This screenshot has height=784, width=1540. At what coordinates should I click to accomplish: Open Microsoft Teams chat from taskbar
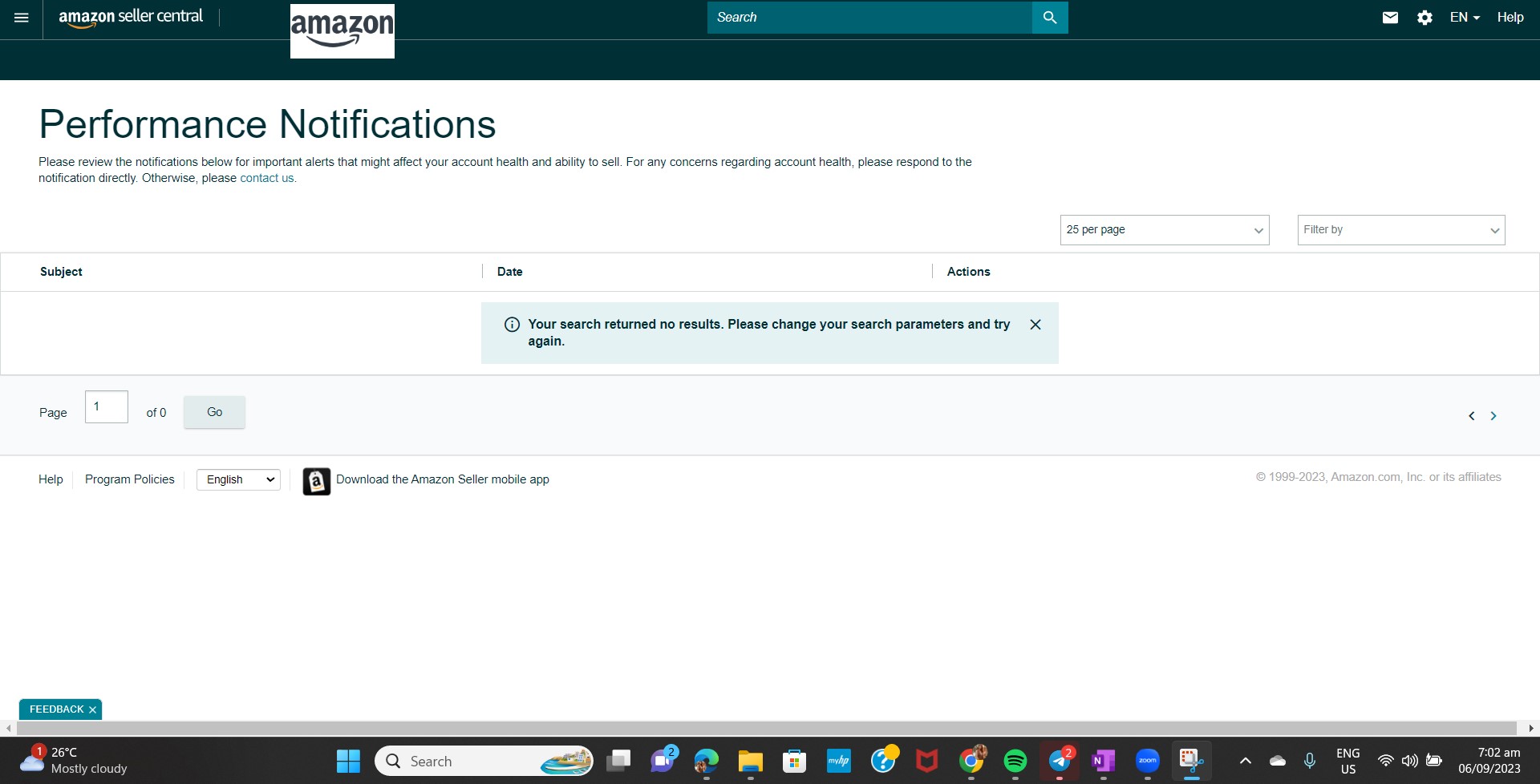click(x=663, y=761)
